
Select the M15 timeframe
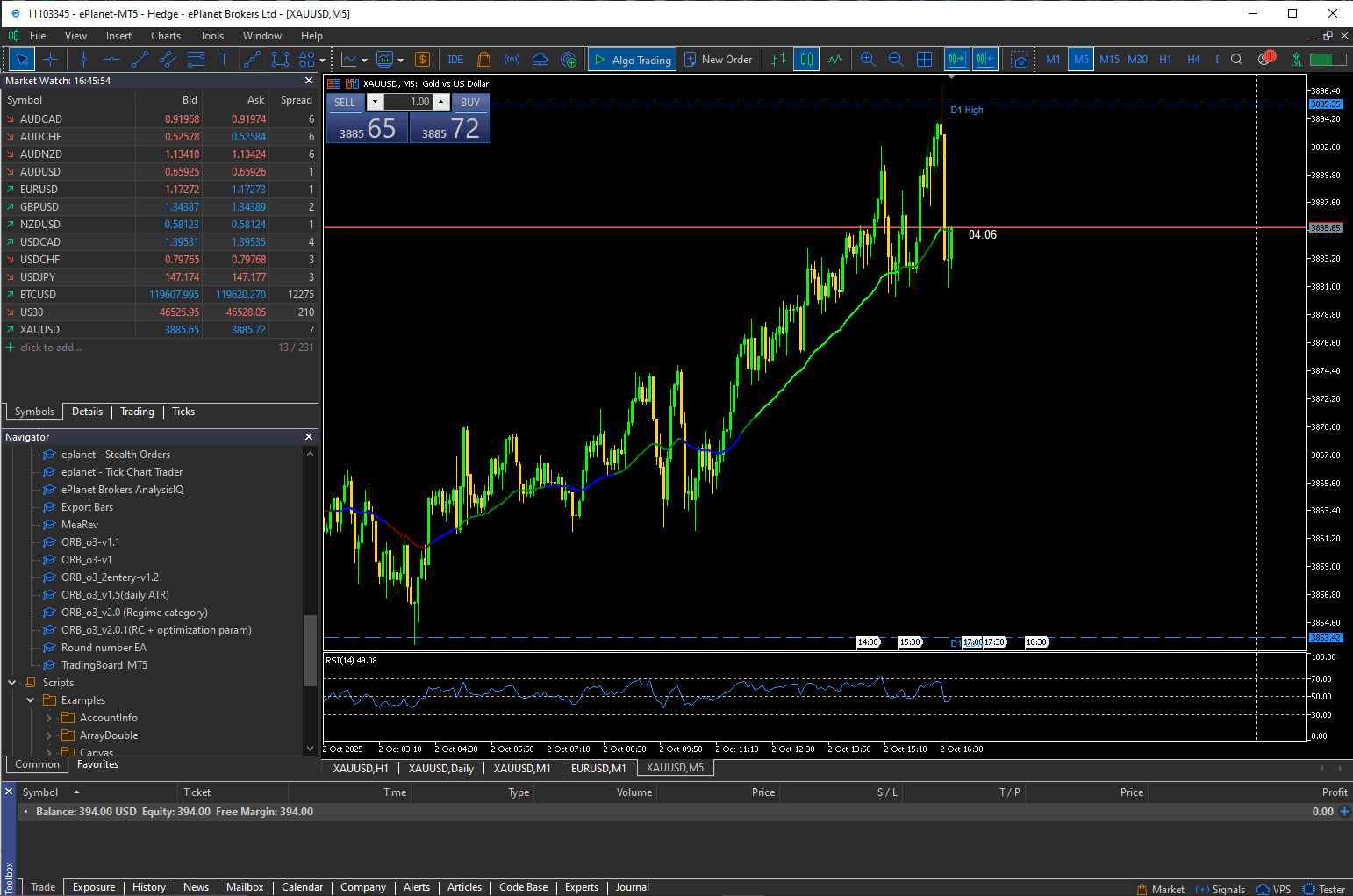1109,60
